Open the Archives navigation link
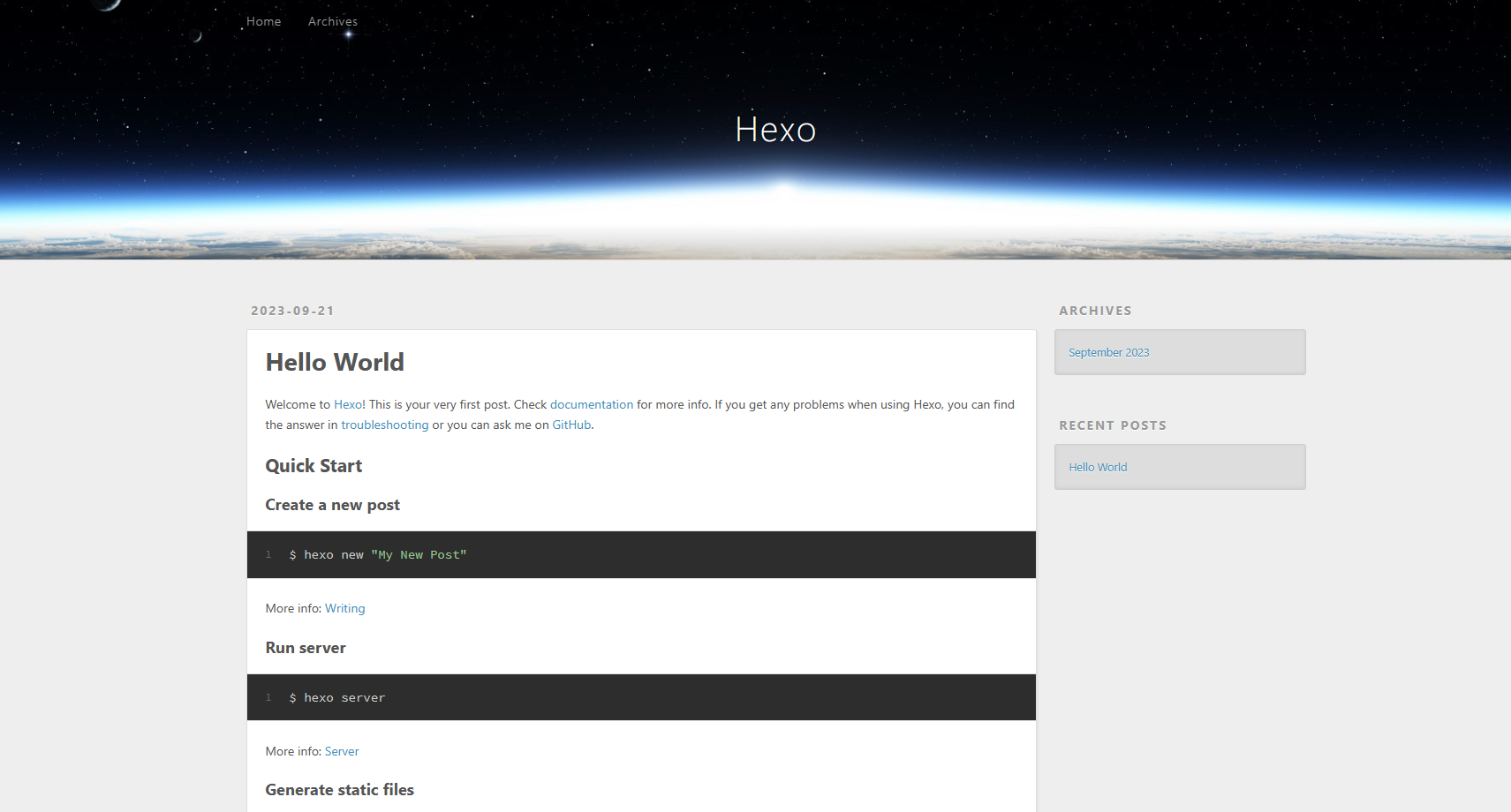The width and height of the screenshot is (1511, 812). [333, 21]
